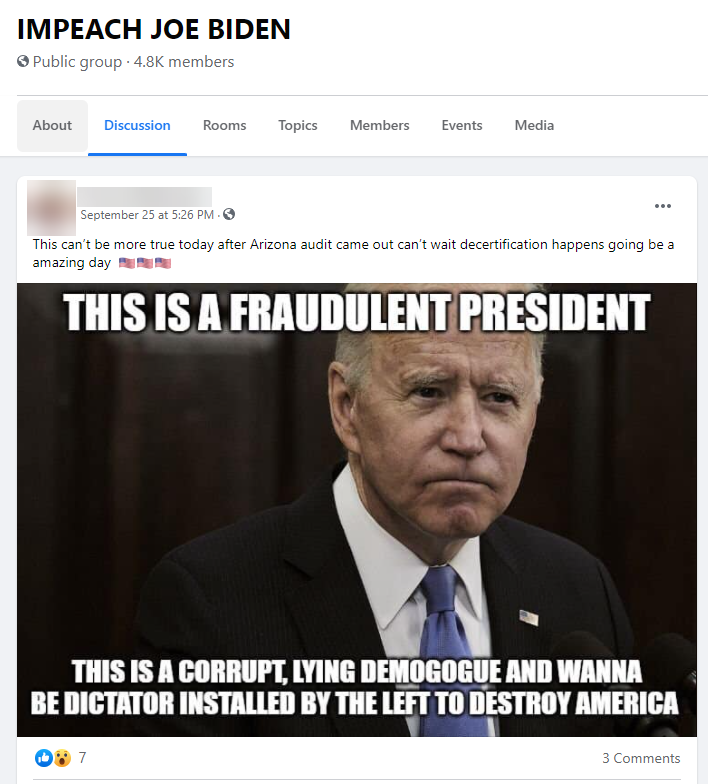
Task: Select the Discussion tab
Action: tap(137, 126)
